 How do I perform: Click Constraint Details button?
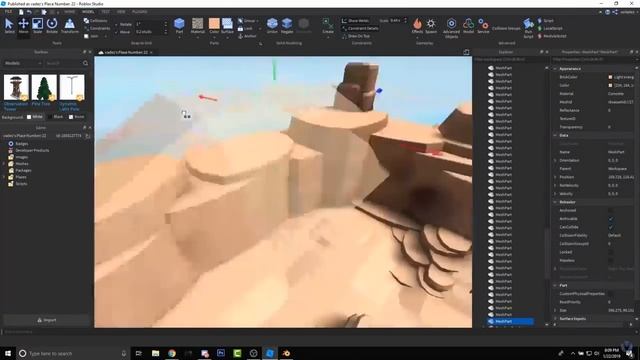360,28
